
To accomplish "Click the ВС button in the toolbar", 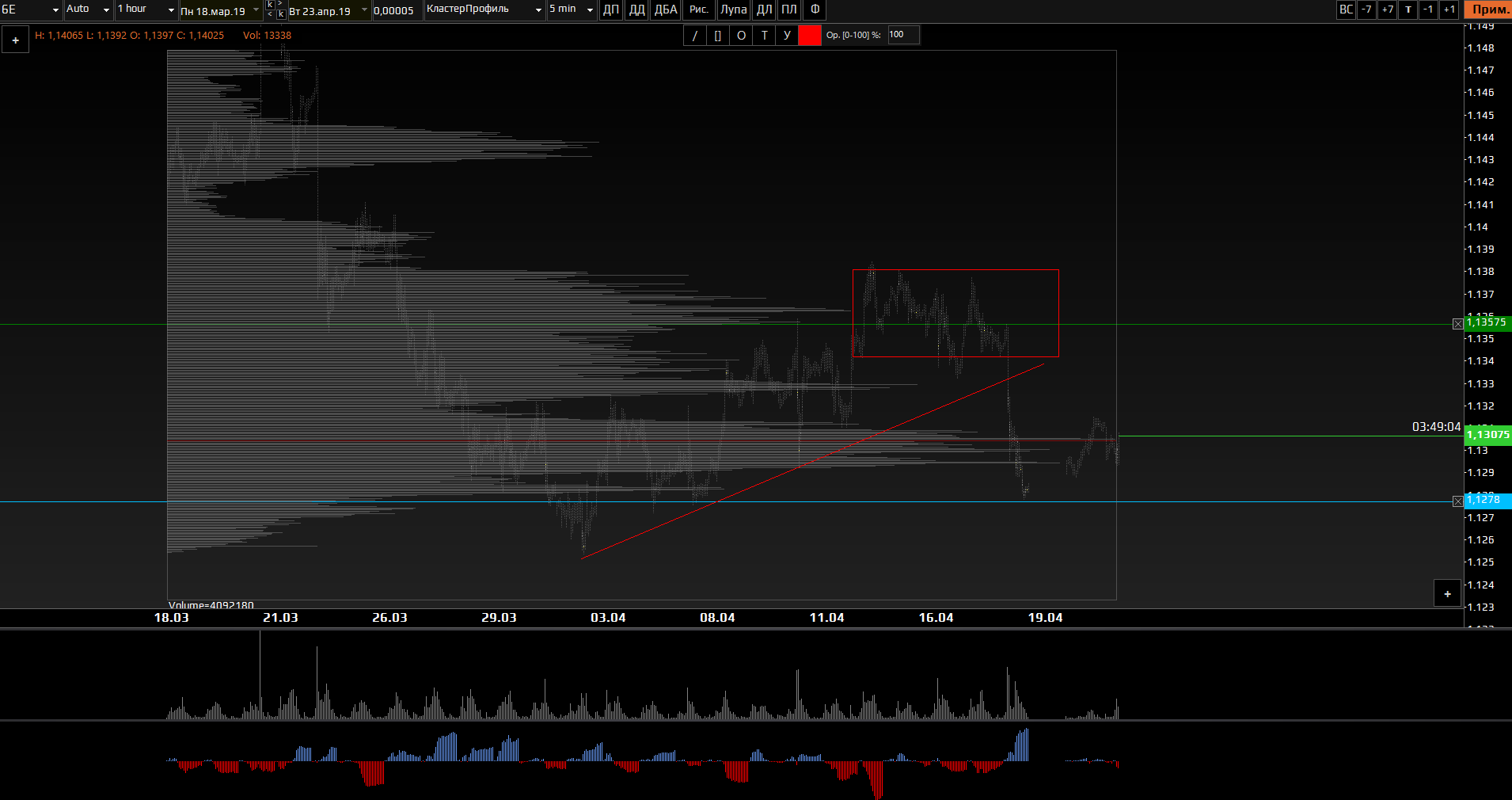I will pos(1346,10).
